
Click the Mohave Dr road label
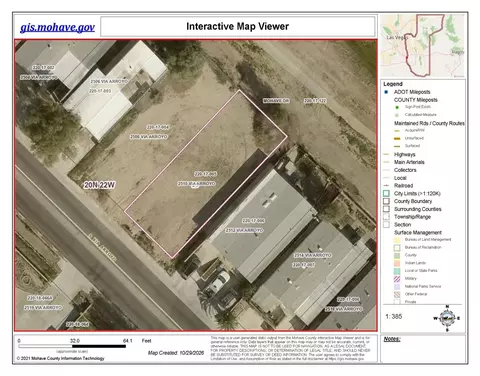[276, 101]
